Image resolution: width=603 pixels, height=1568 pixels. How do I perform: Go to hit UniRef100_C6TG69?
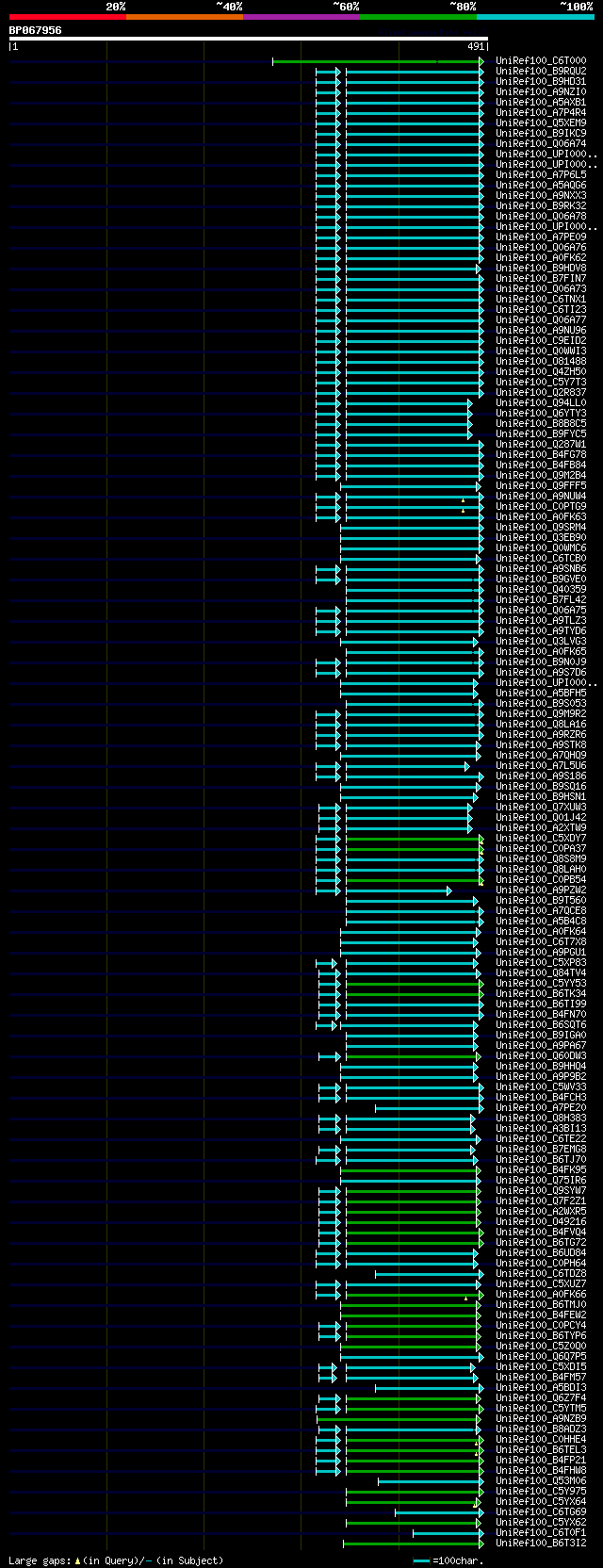541,1512
